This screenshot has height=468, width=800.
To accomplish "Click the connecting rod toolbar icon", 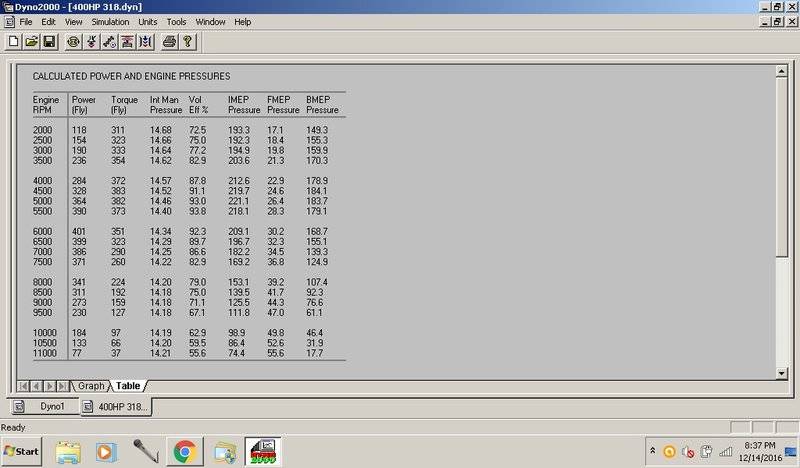I will (x=109, y=42).
